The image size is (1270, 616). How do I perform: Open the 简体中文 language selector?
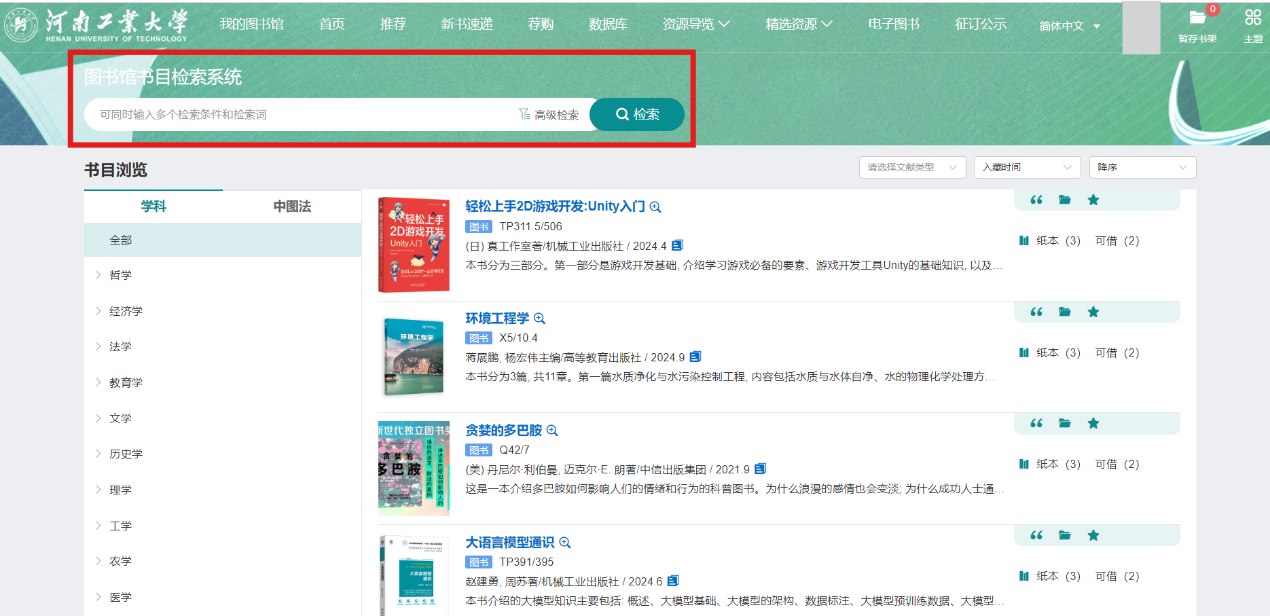pyautogui.click(x=1069, y=26)
